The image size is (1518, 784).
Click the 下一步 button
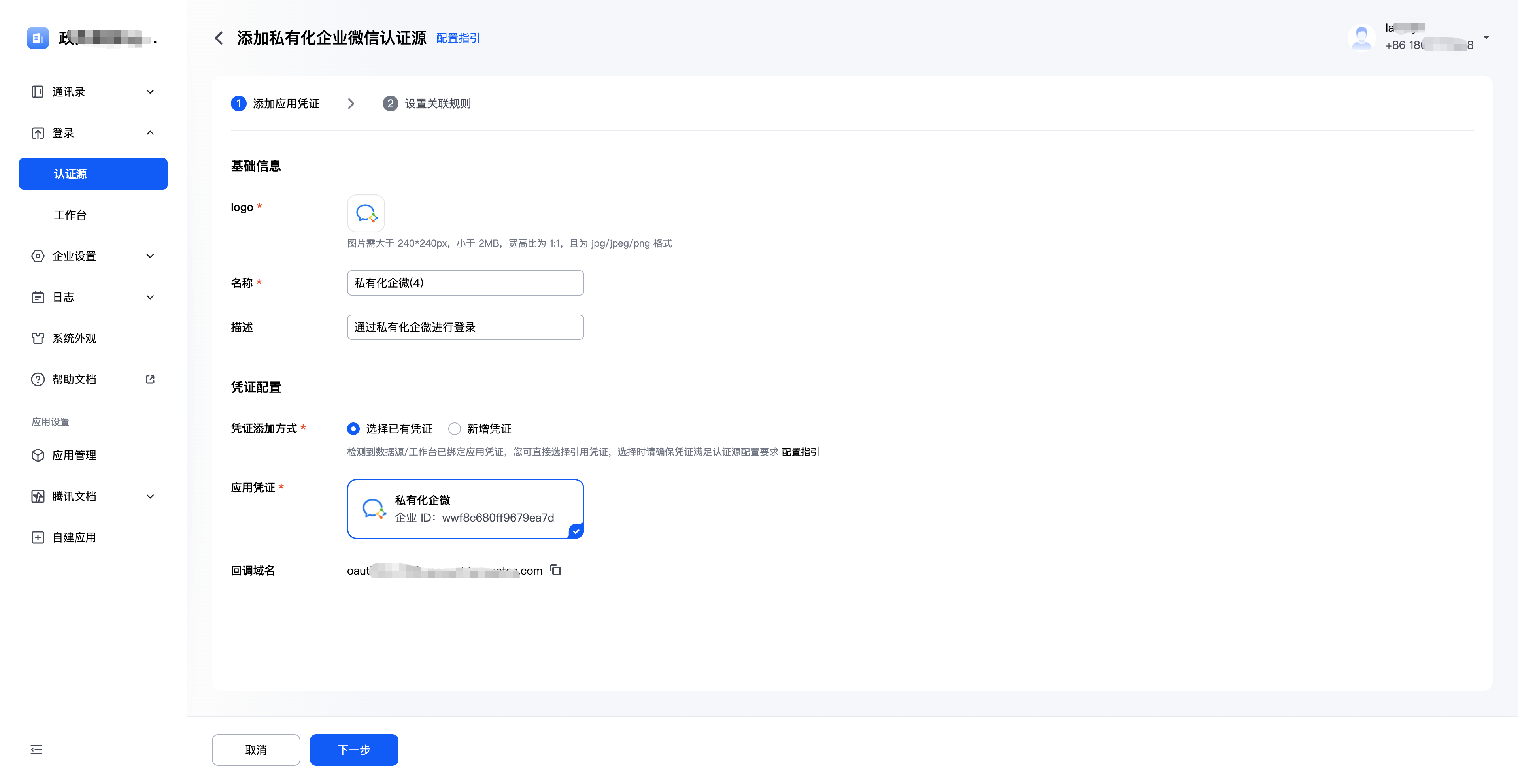click(x=353, y=749)
